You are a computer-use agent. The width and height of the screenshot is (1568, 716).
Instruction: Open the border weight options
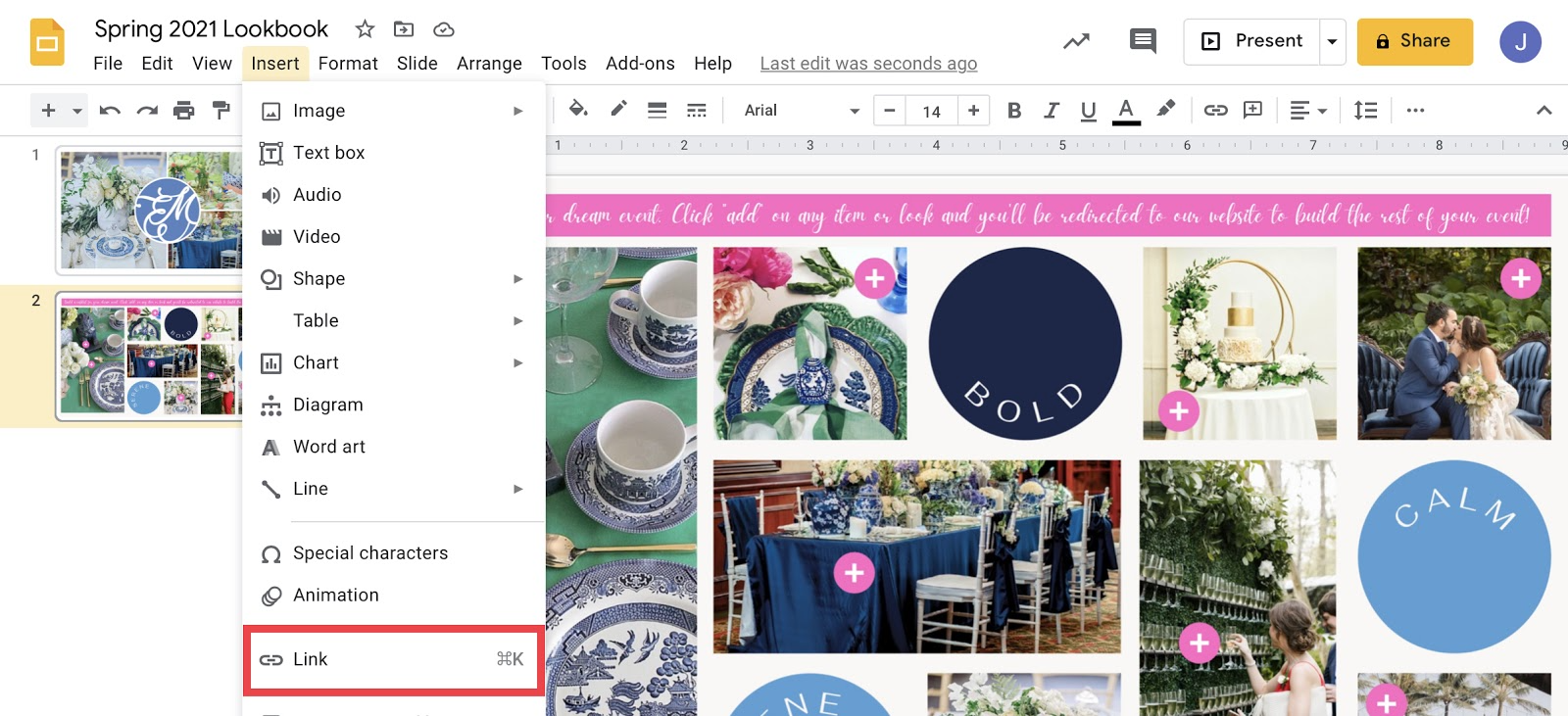(658, 111)
